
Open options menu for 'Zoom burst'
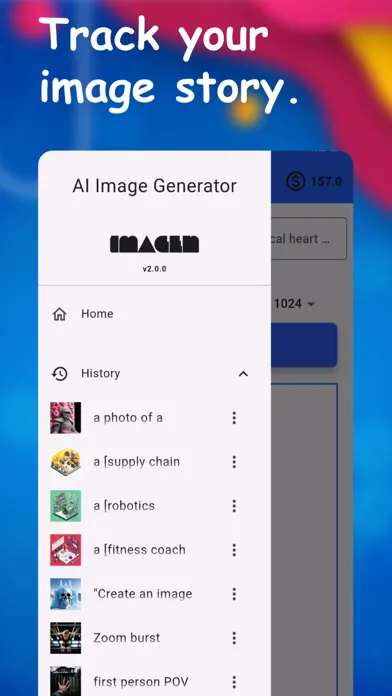[x=234, y=638]
